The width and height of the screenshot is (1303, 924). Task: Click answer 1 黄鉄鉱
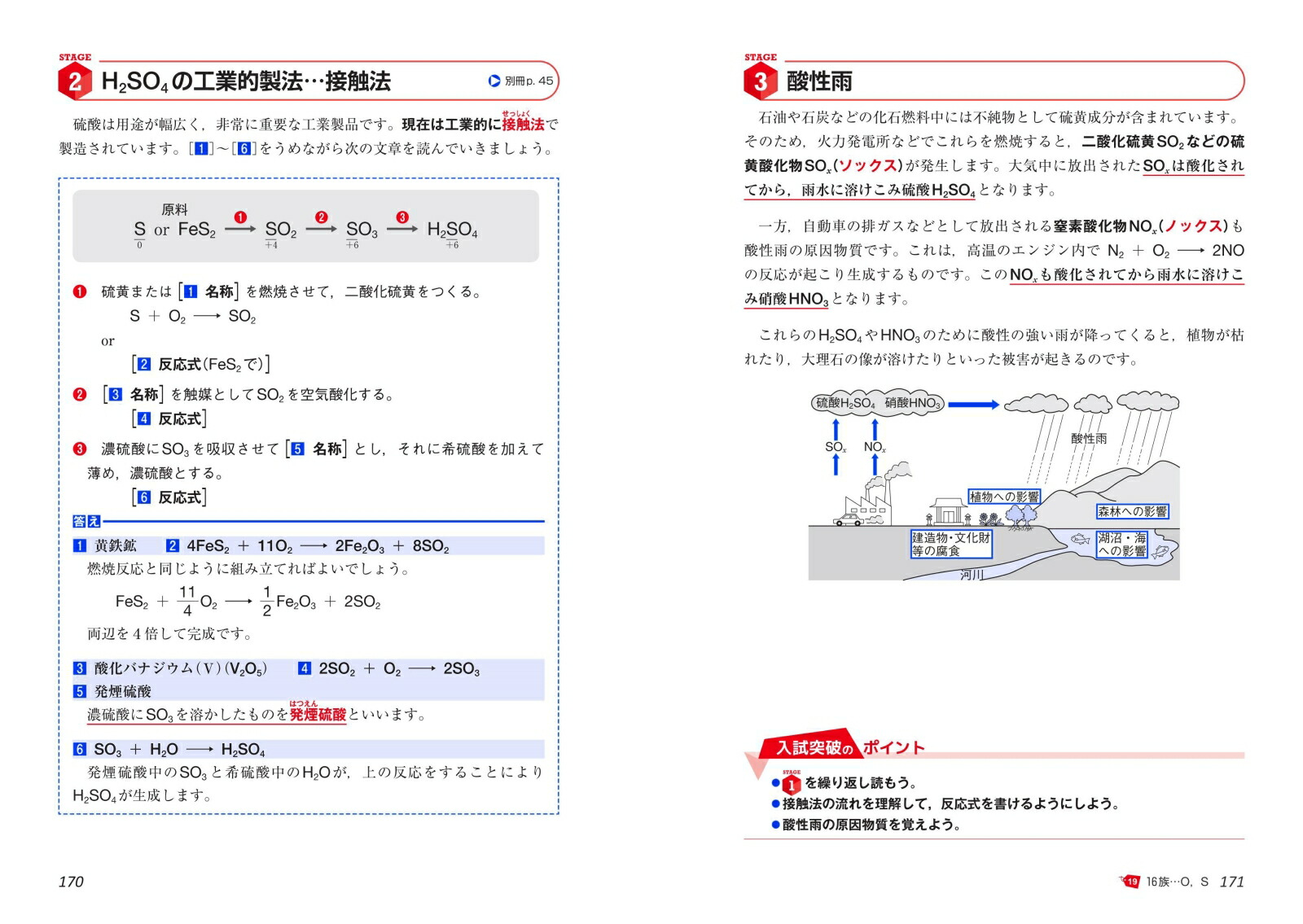click(105, 545)
